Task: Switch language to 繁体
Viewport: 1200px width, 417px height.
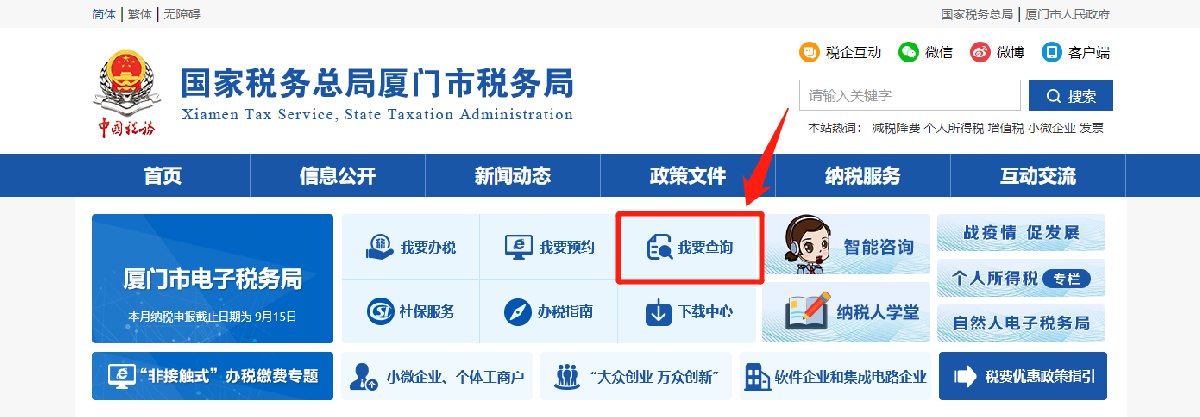Action: coord(139,14)
